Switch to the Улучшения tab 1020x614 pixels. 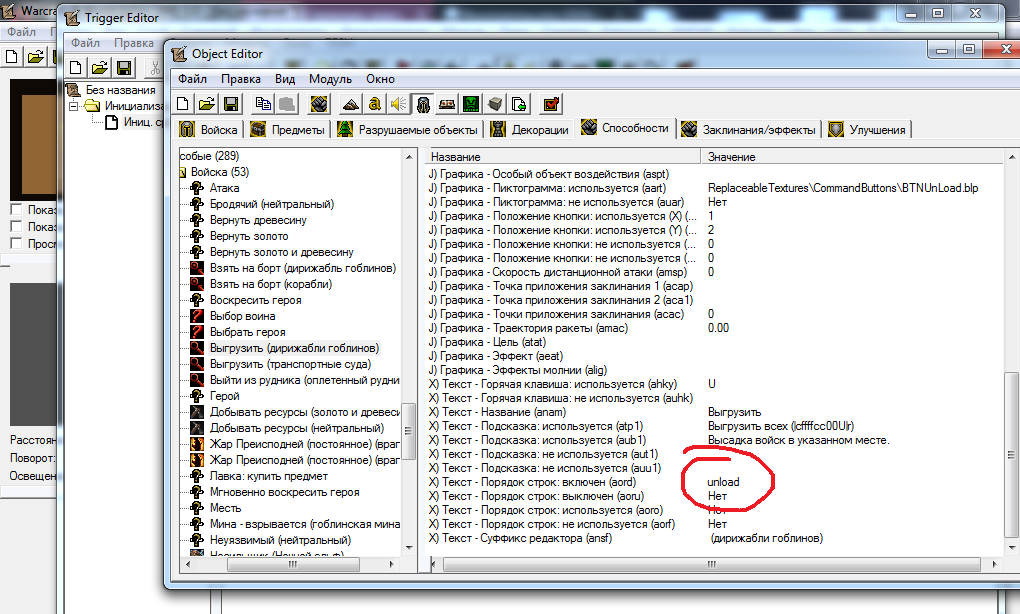tap(868, 129)
